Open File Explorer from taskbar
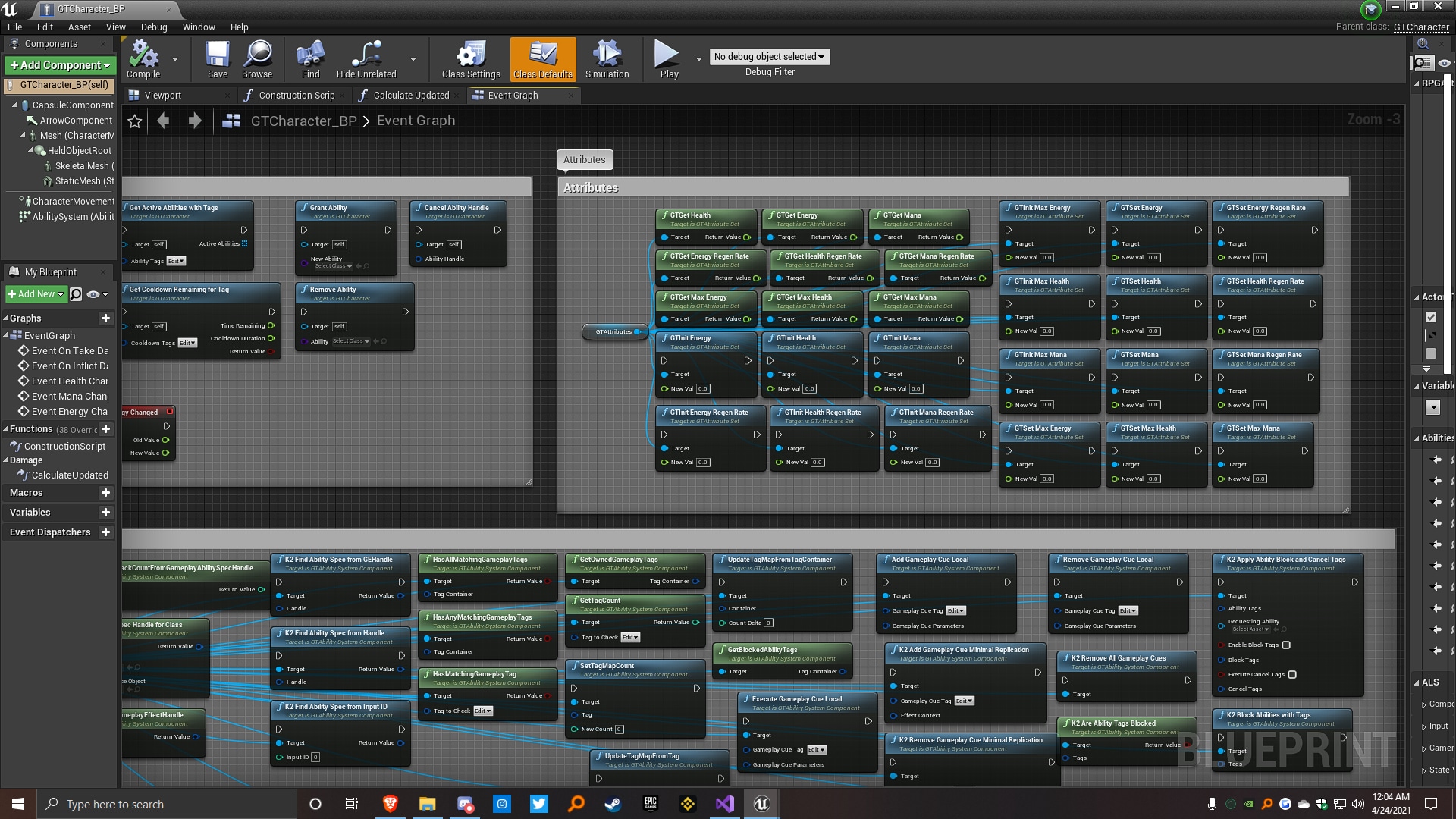The height and width of the screenshot is (819, 1456). tap(428, 804)
